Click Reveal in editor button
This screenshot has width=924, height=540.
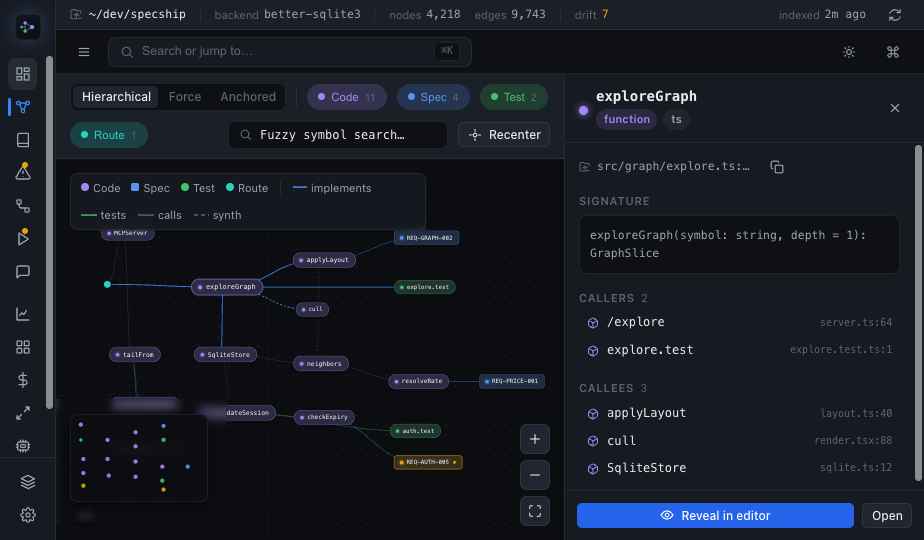715,516
